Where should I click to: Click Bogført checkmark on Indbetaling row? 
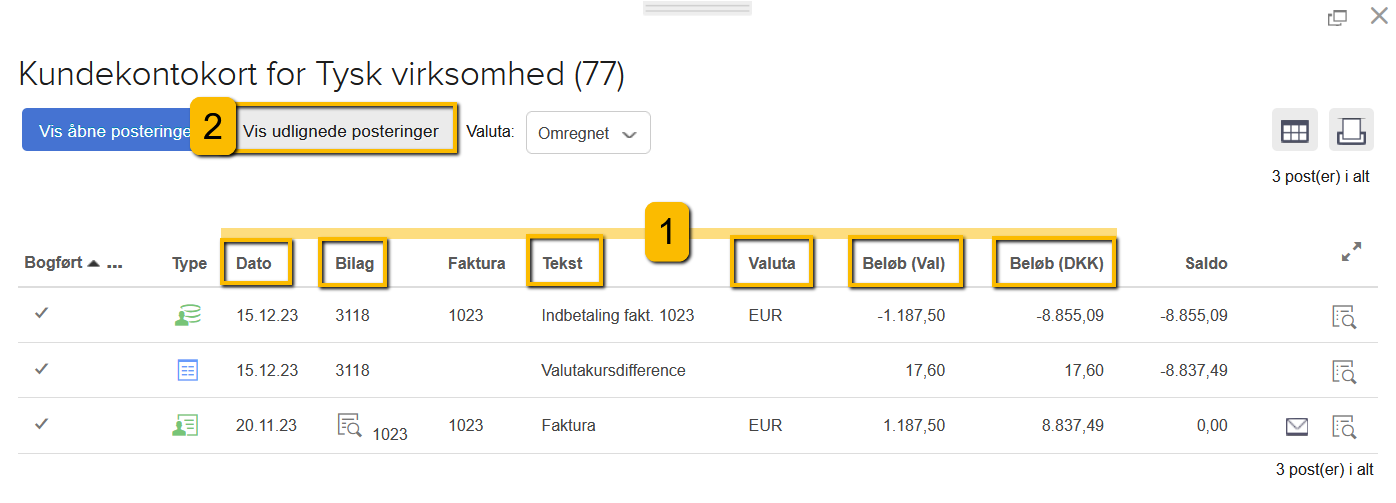point(41,314)
